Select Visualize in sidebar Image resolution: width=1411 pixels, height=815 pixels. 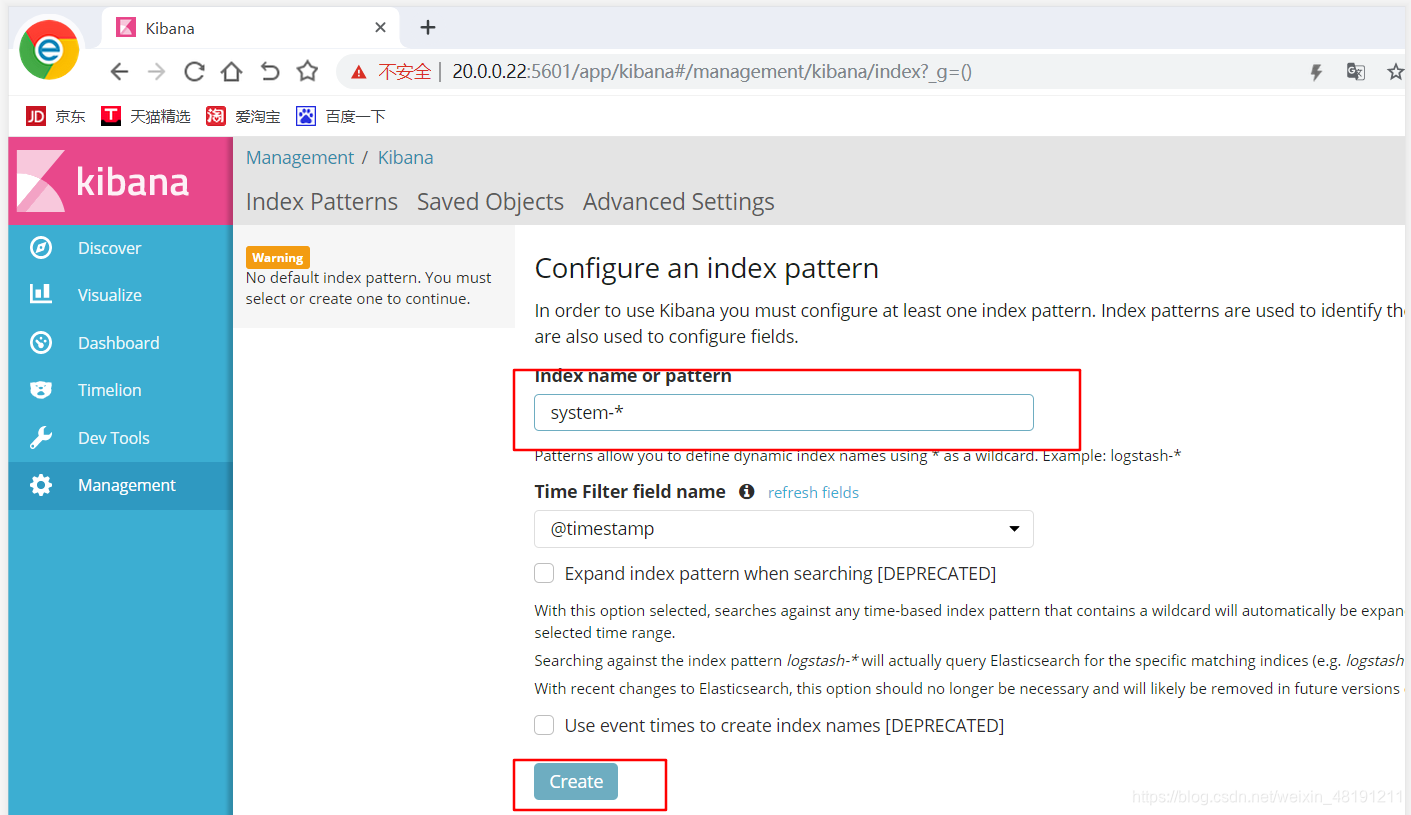click(120, 295)
